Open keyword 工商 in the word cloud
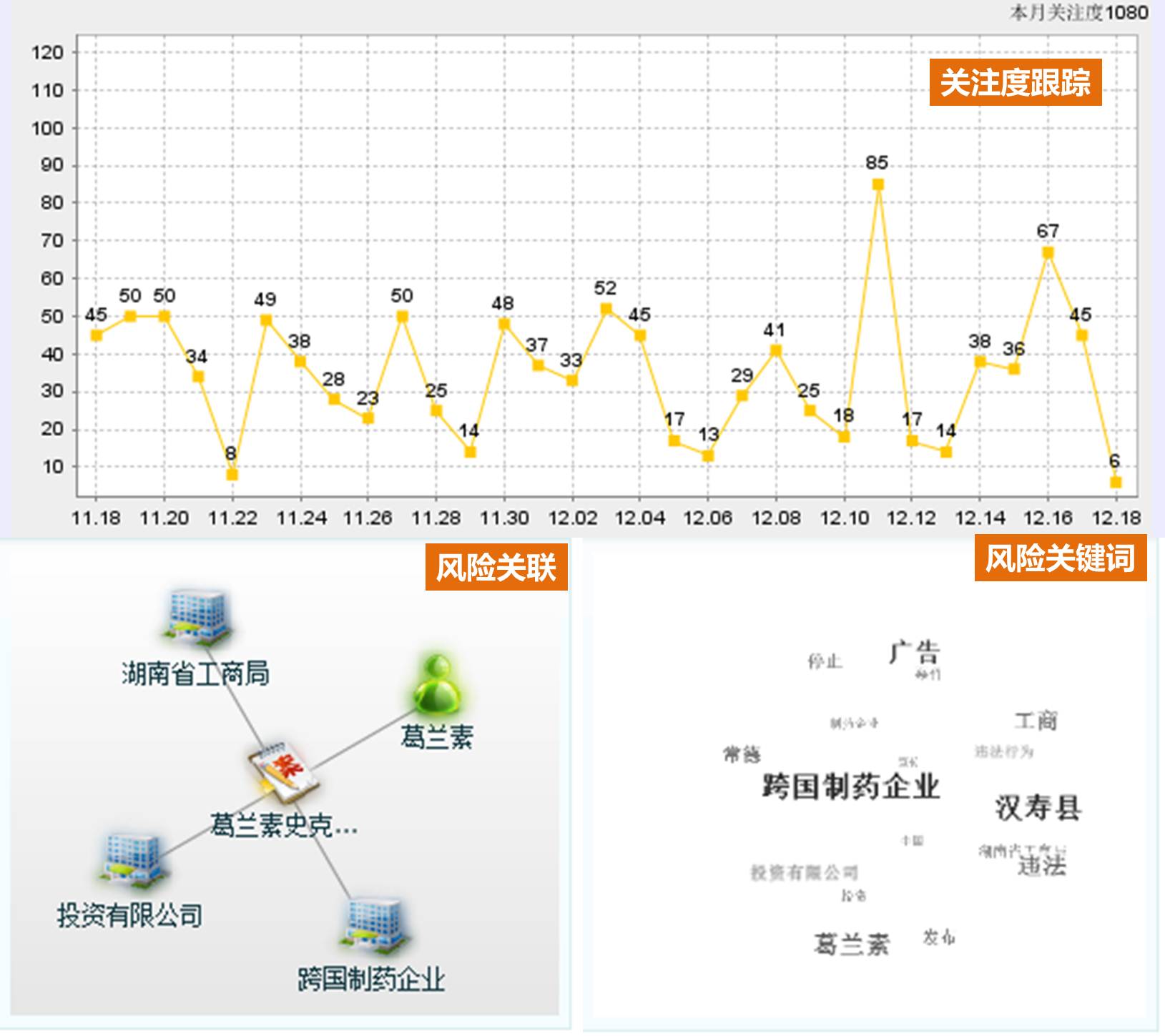Viewport: 1165px width, 1036px height. [x=1035, y=720]
